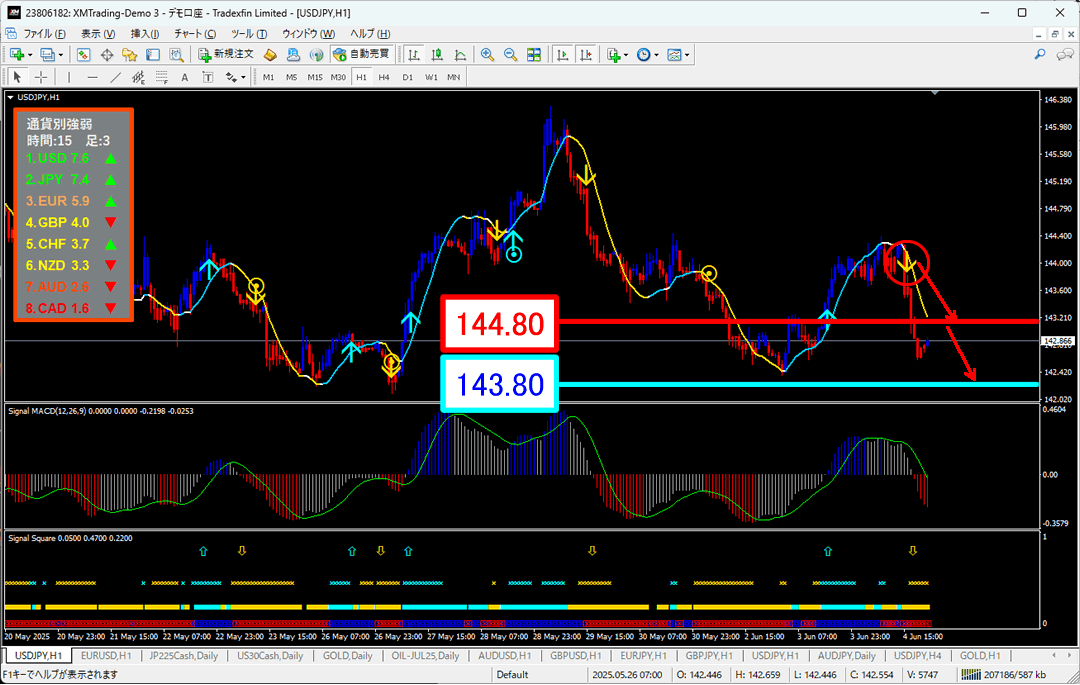
Task: Open the Profiles icon
Action: pyautogui.click(x=47, y=54)
